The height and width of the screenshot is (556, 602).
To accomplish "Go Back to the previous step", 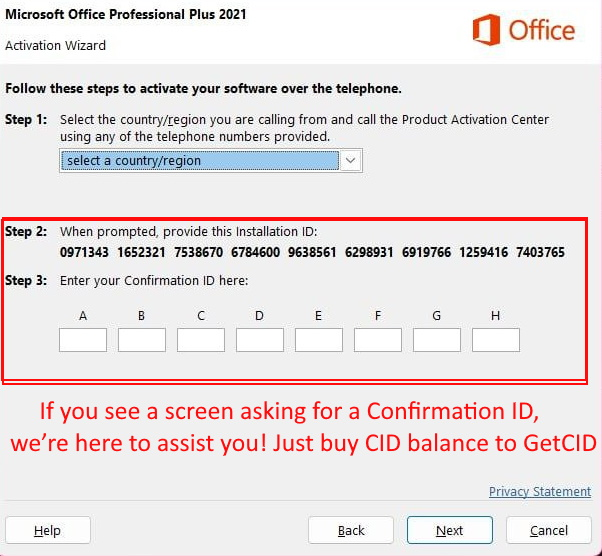I will coord(351,530).
